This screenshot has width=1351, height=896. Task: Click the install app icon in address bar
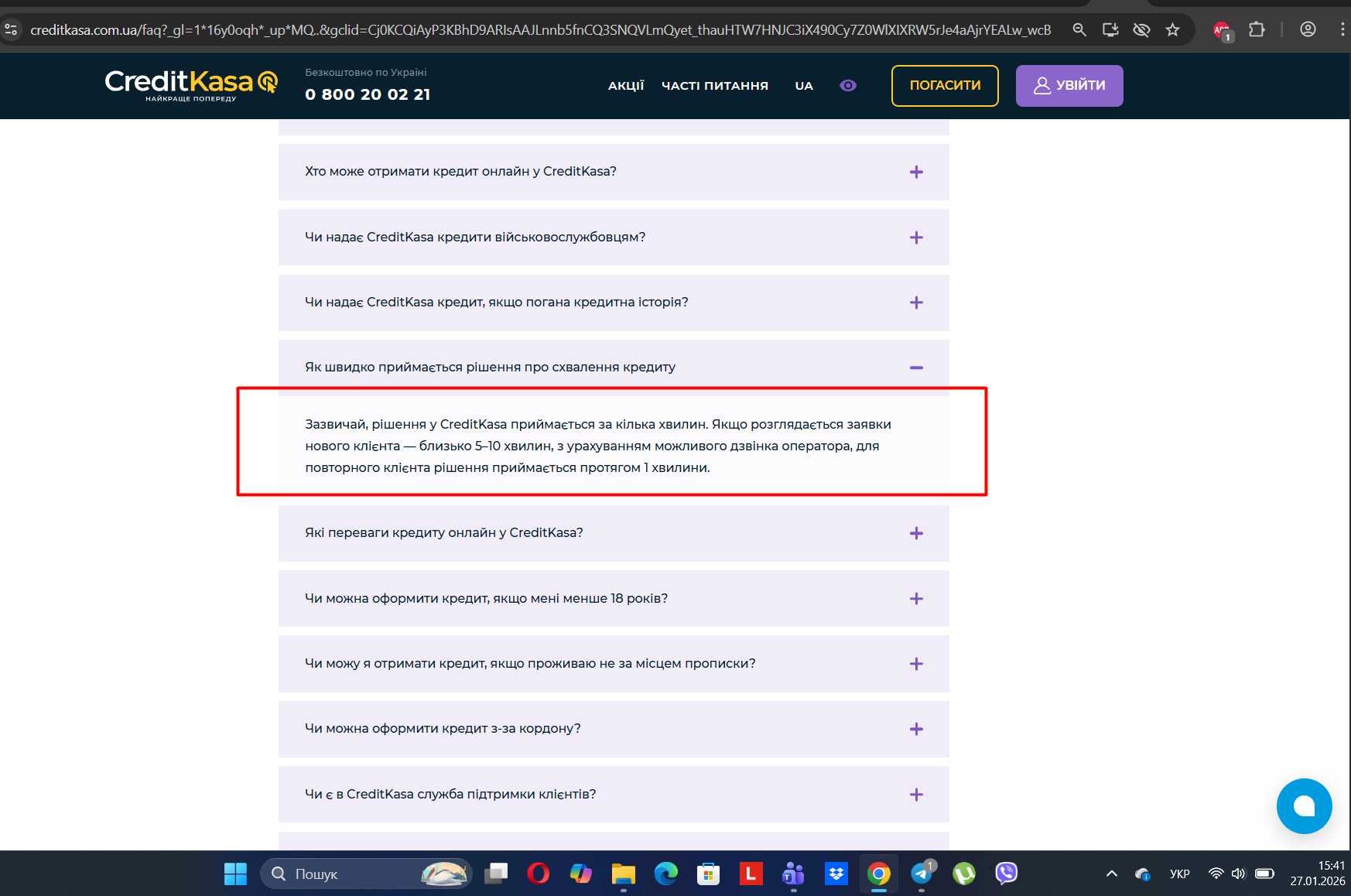pos(1110,30)
